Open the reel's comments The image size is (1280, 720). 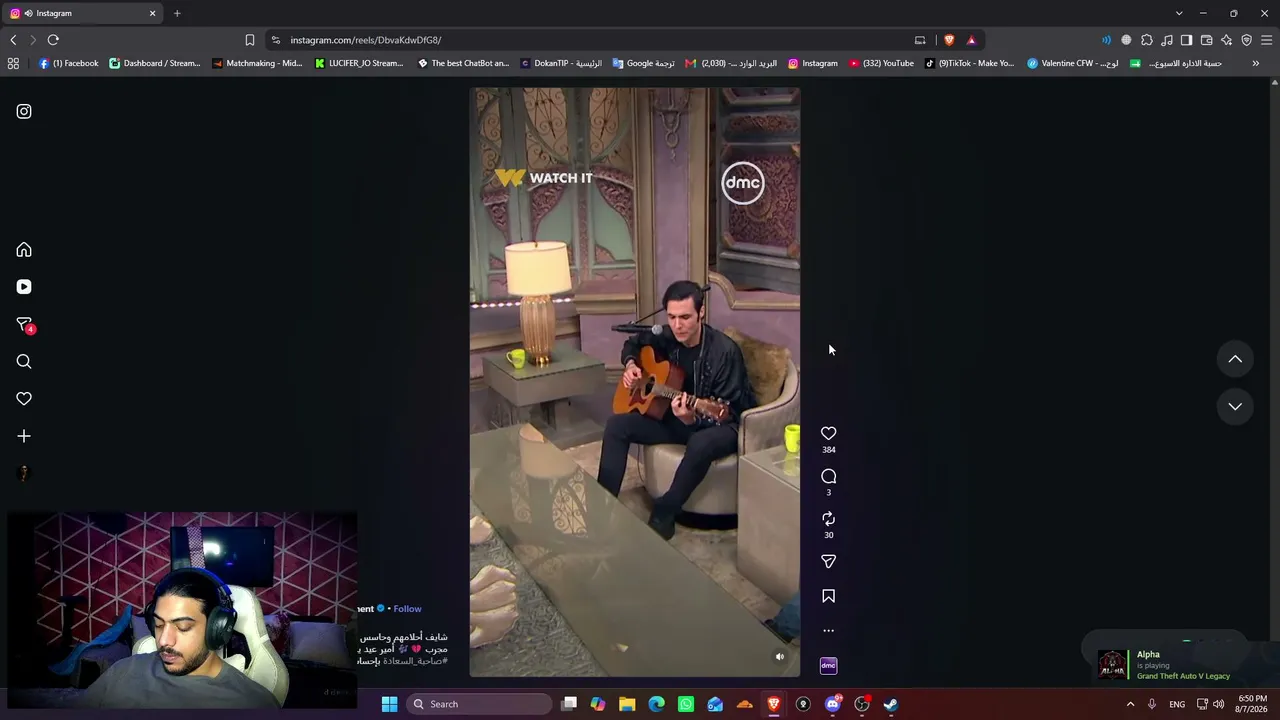click(x=828, y=476)
